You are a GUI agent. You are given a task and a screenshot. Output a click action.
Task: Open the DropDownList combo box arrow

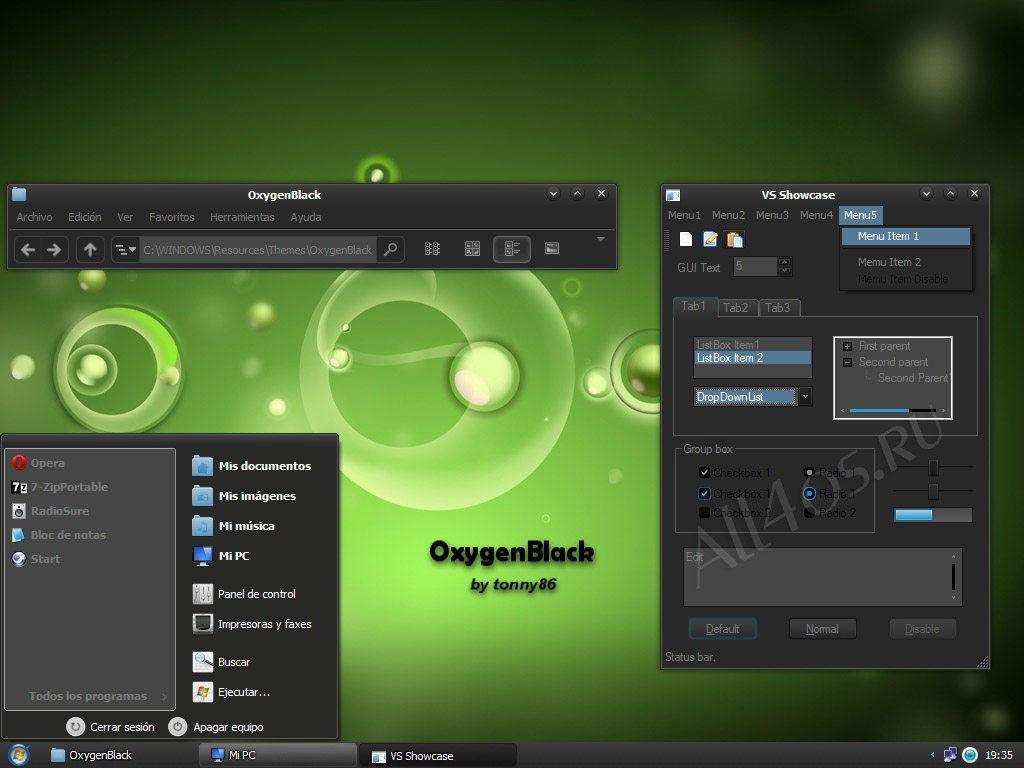[805, 396]
